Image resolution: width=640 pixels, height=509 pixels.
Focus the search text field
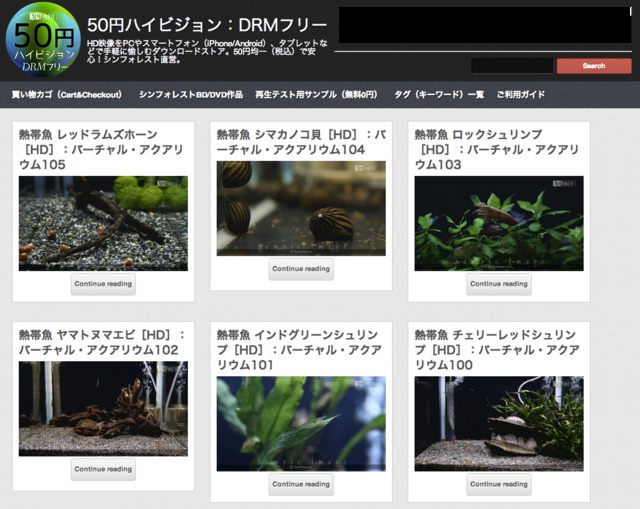[x=511, y=66]
